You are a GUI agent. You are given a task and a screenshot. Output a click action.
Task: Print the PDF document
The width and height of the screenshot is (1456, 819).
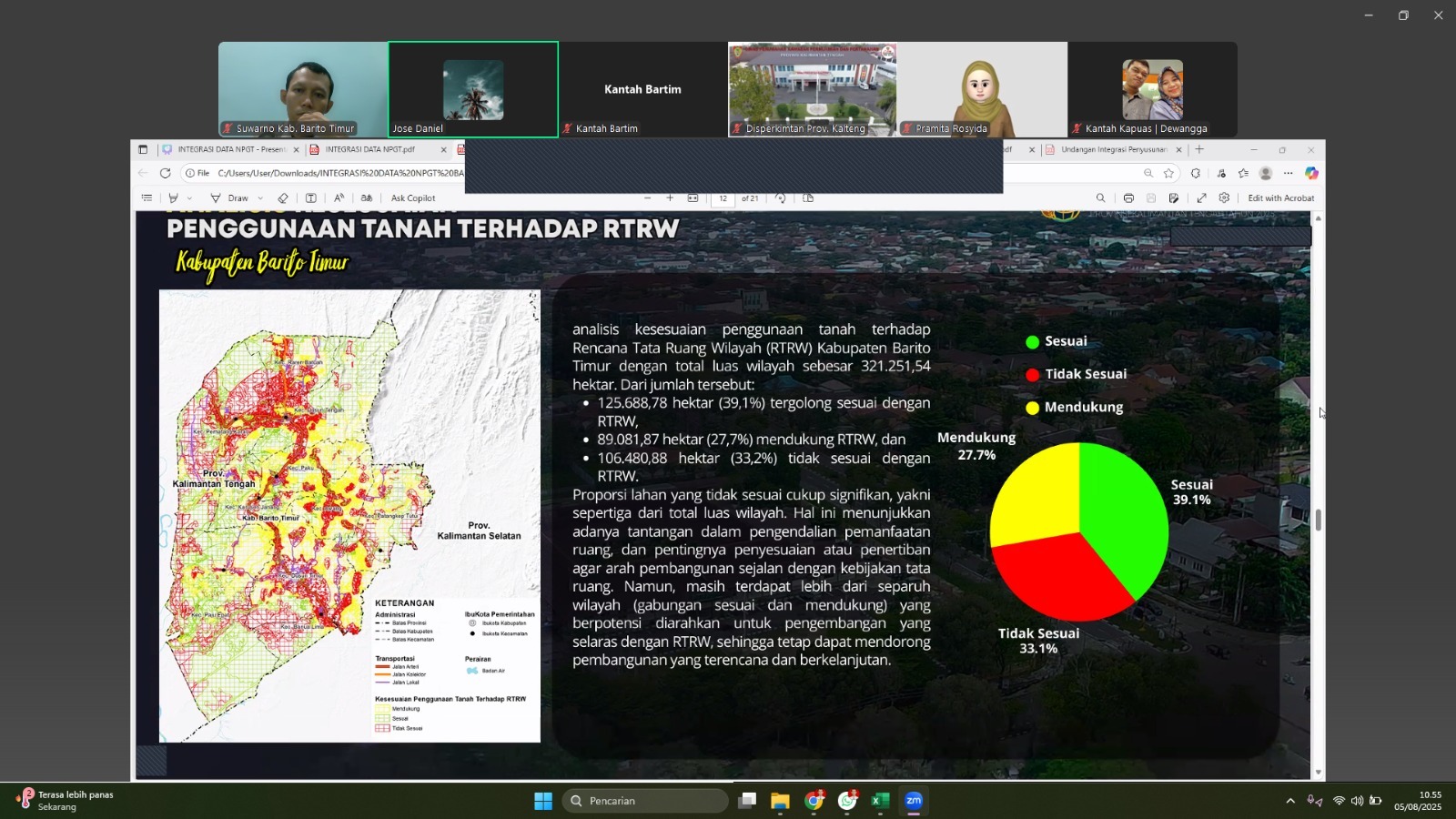[x=1128, y=198]
